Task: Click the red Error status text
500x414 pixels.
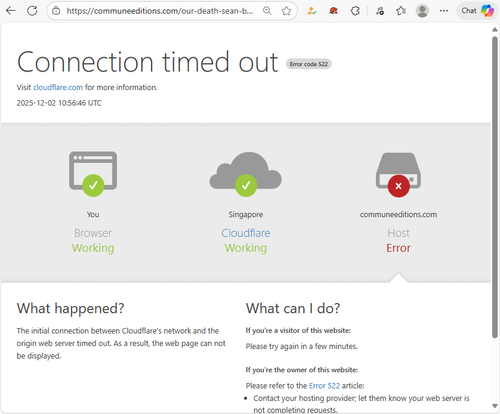Action: click(x=398, y=248)
